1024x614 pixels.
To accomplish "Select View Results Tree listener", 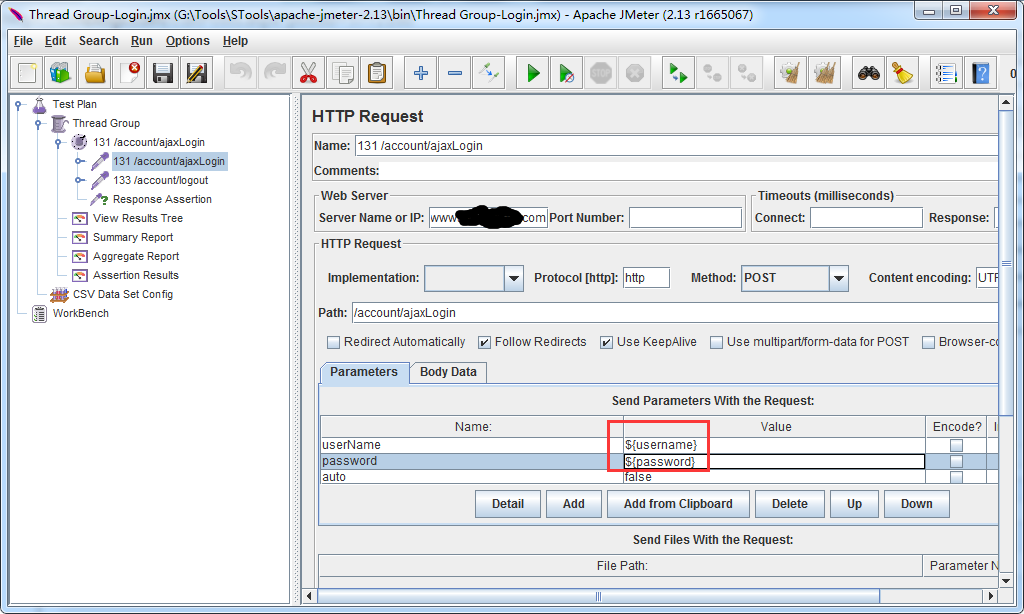I will coord(138,218).
